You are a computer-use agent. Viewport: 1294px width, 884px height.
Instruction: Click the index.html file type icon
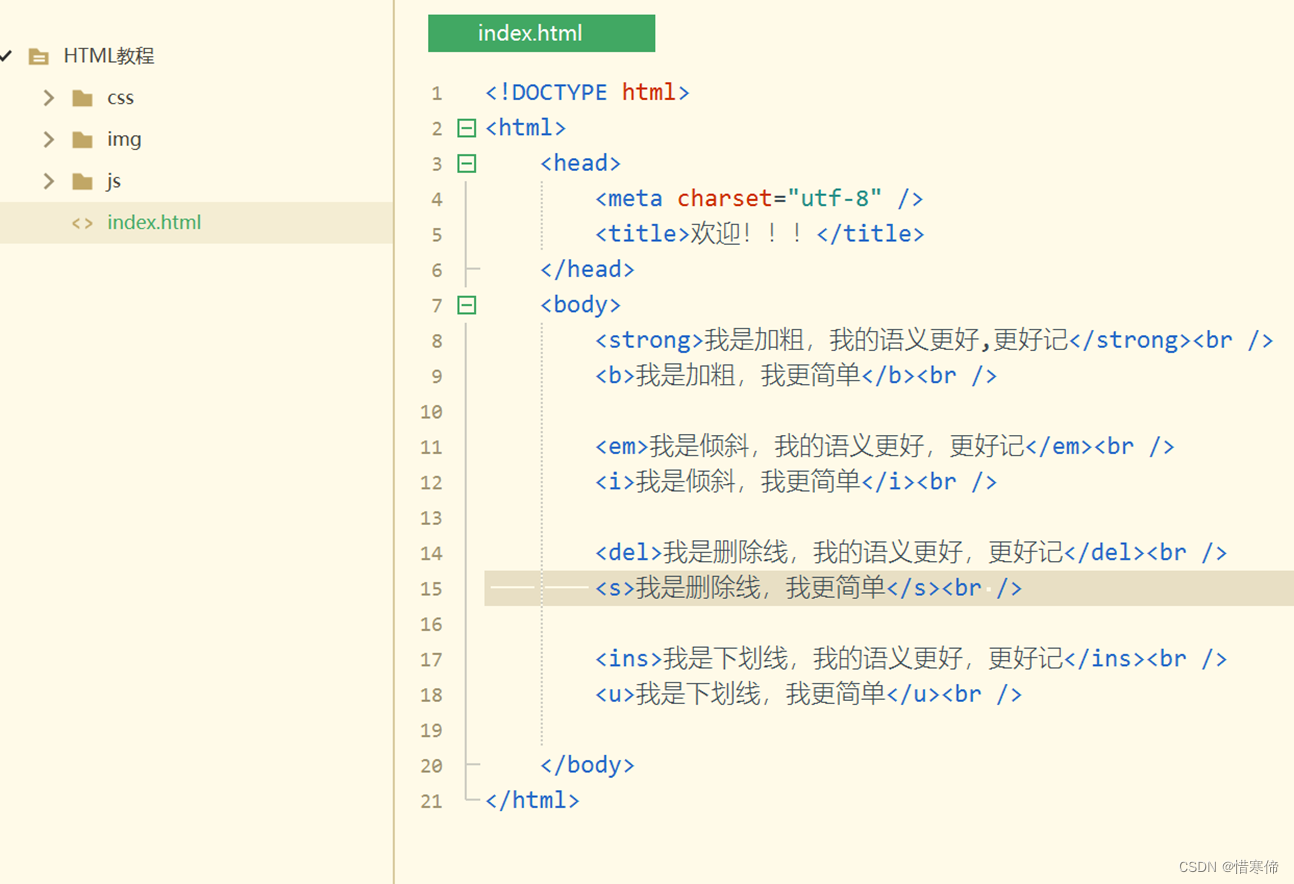82,223
